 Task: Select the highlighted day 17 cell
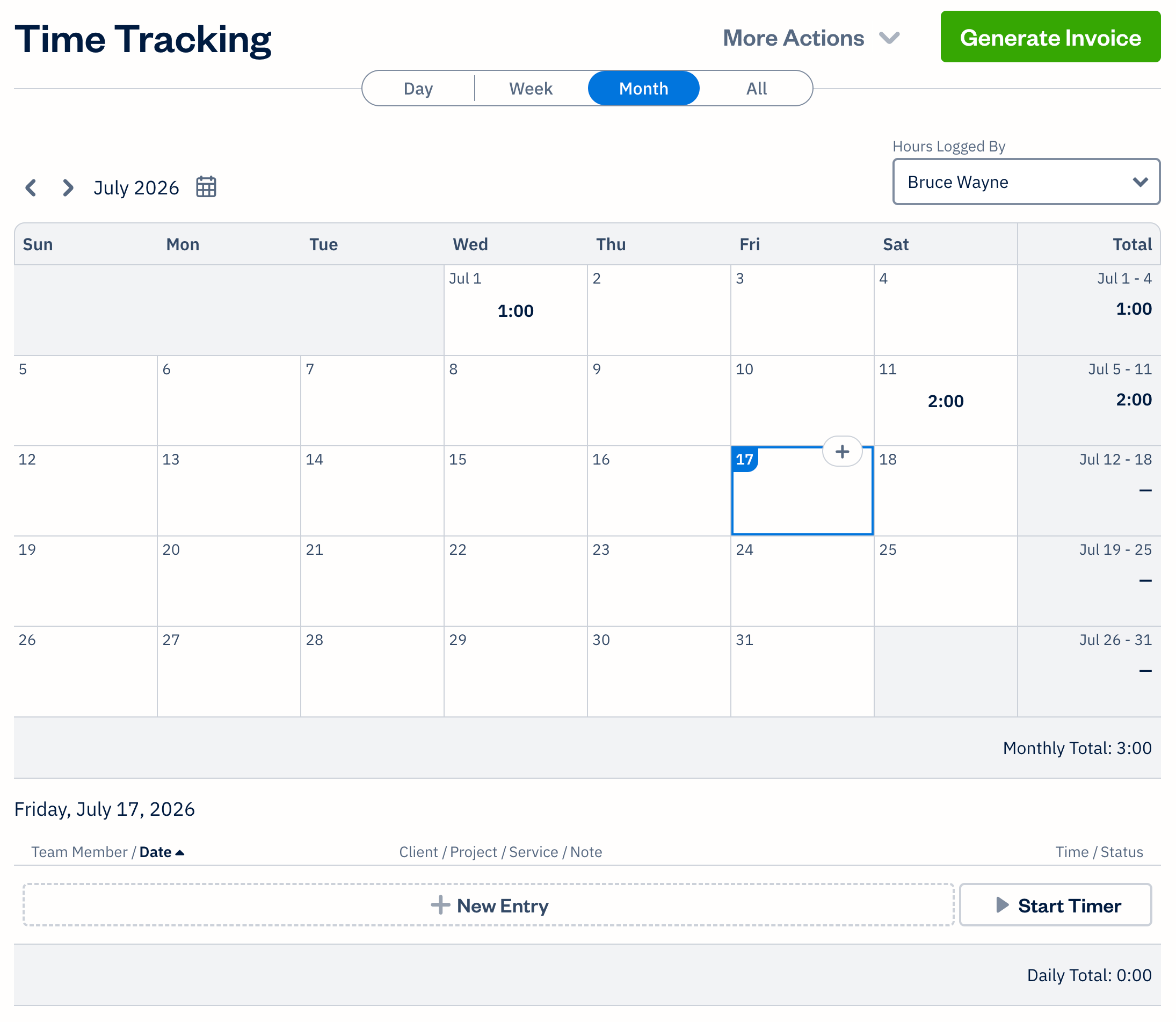pos(802,491)
